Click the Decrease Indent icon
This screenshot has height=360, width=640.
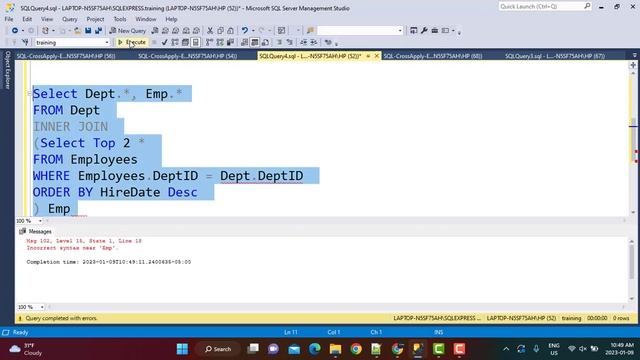click(304, 42)
